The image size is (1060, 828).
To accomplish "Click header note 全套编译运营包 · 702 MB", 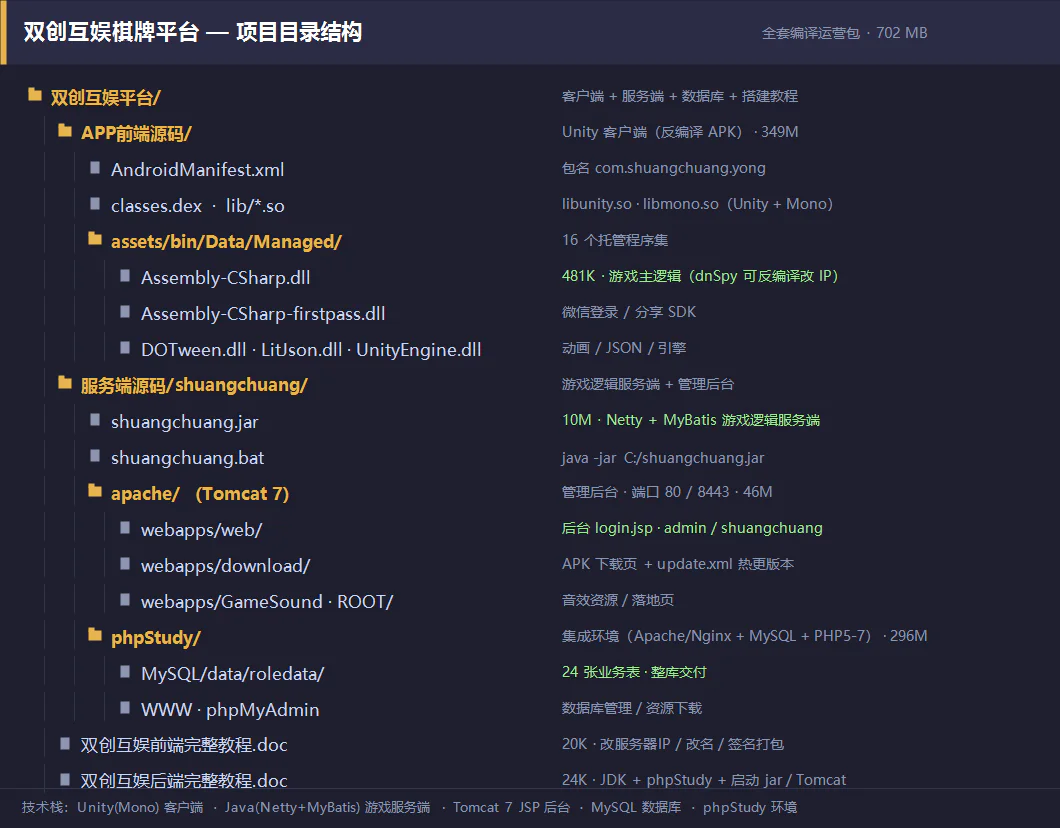I will pos(844,32).
